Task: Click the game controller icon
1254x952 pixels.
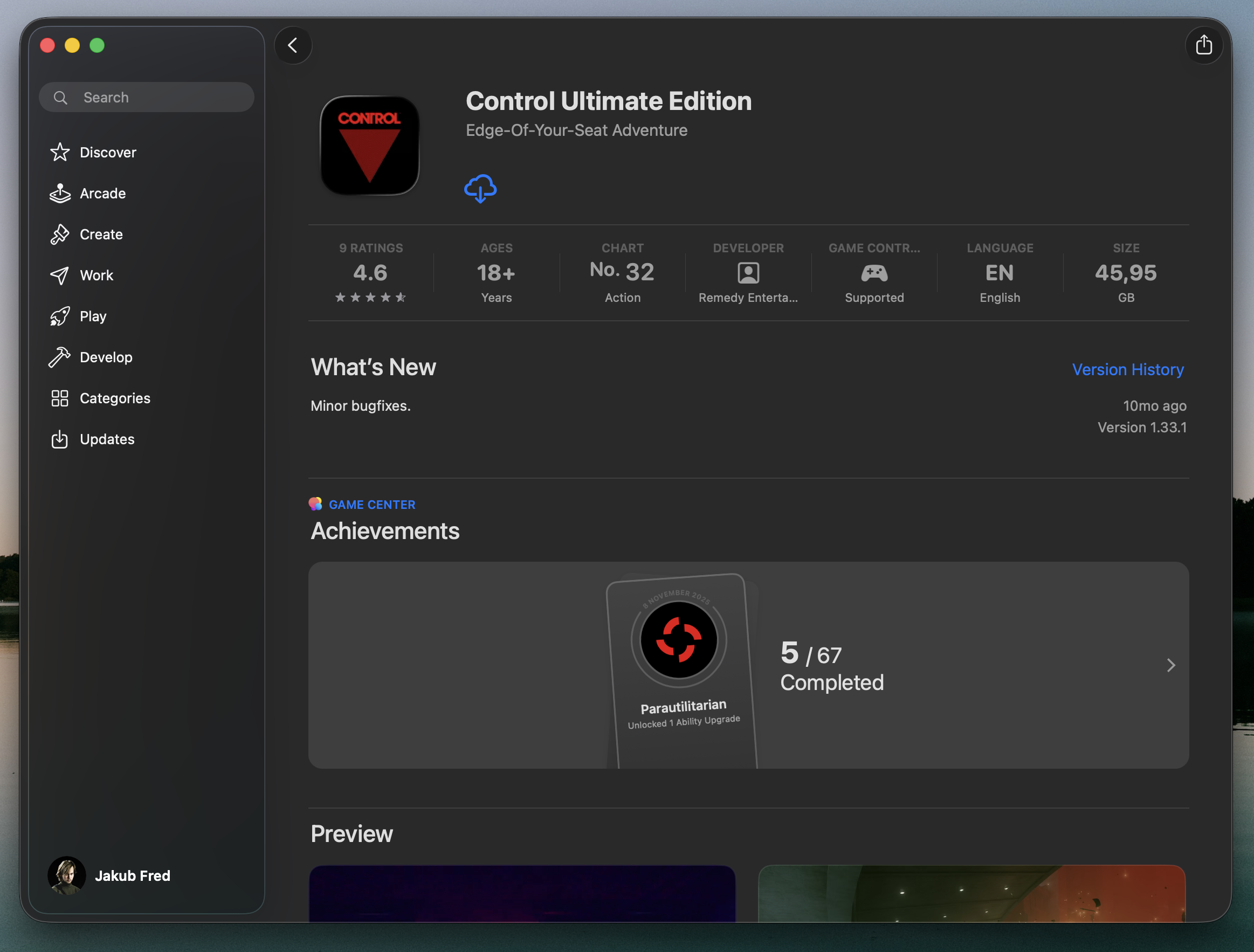Action: tap(874, 273)
